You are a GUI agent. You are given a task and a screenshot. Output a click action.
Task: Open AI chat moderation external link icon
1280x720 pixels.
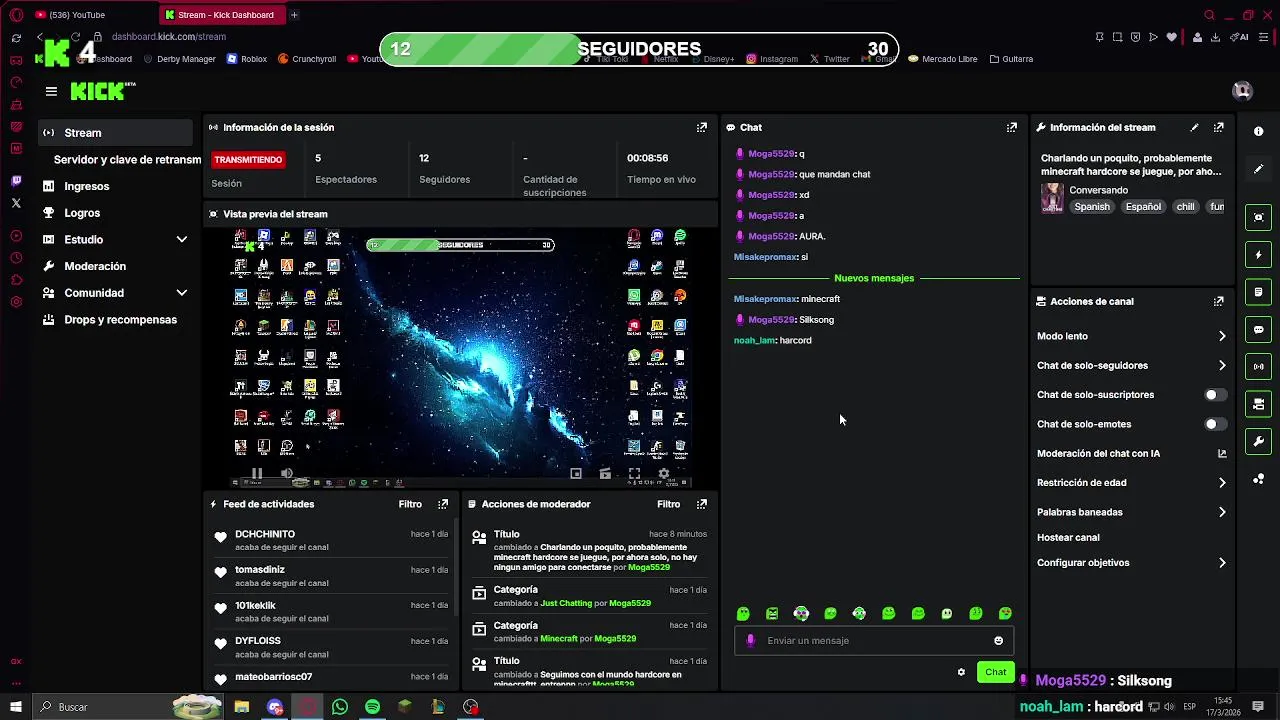1221,454
